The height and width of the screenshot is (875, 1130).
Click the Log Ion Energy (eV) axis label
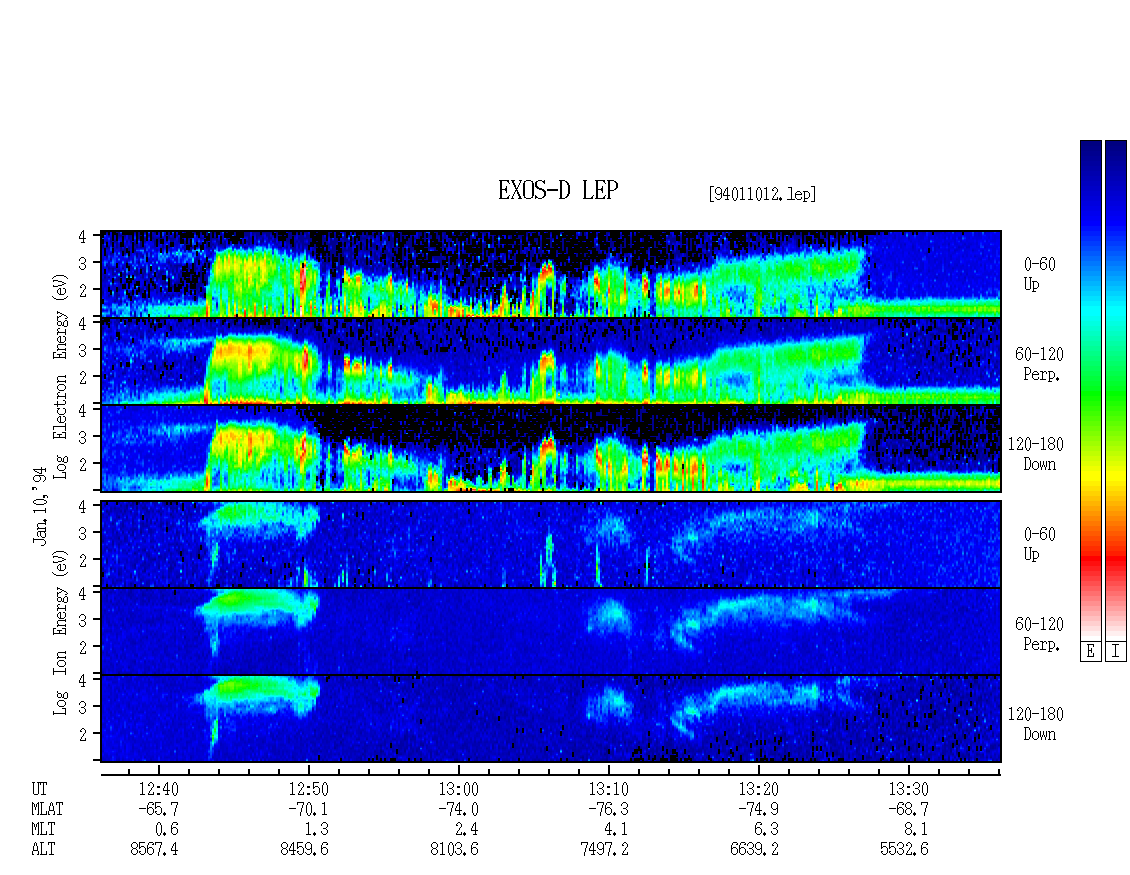pyautogui.click(x=60, y=632)
